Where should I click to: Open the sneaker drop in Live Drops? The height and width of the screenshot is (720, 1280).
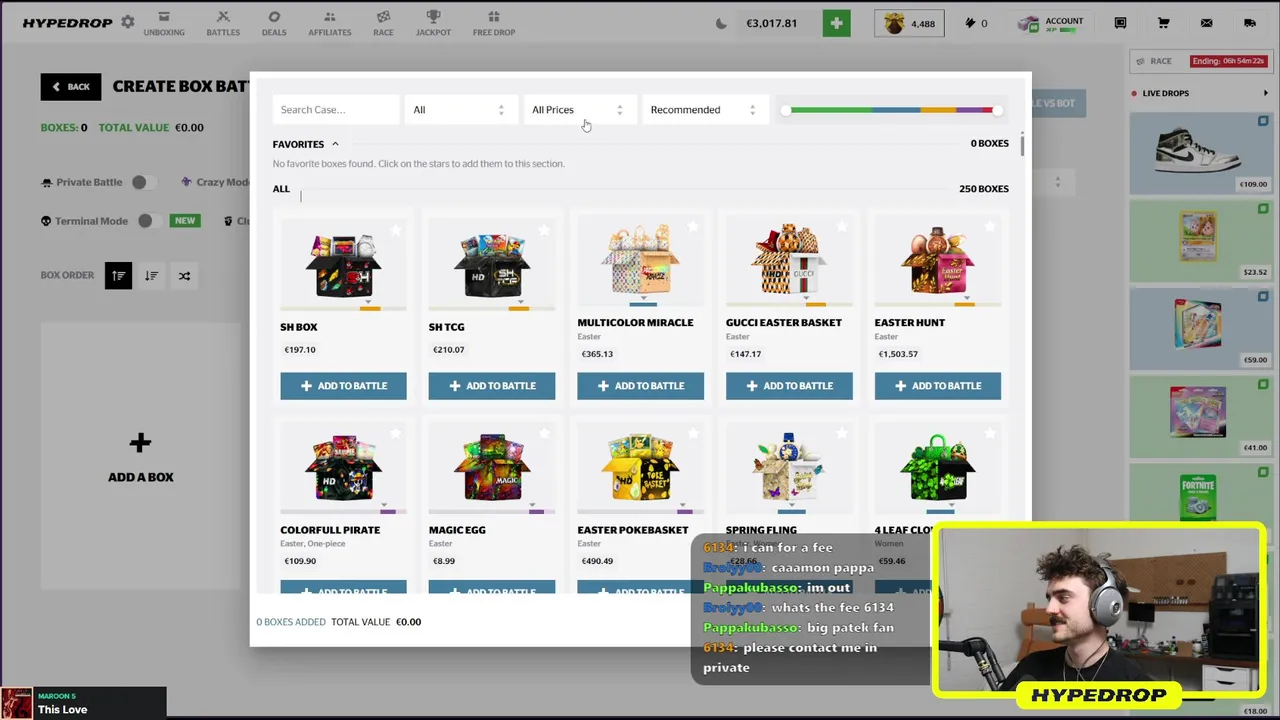click(1200, 151)
